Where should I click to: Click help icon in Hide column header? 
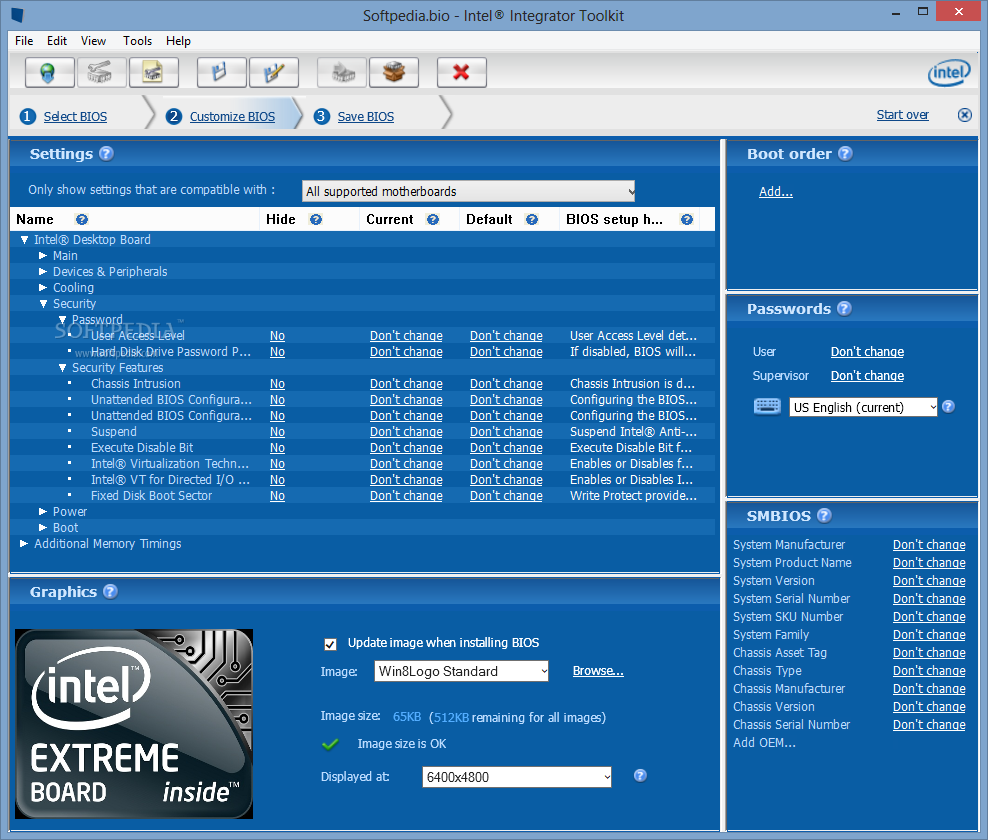(316, 219)
